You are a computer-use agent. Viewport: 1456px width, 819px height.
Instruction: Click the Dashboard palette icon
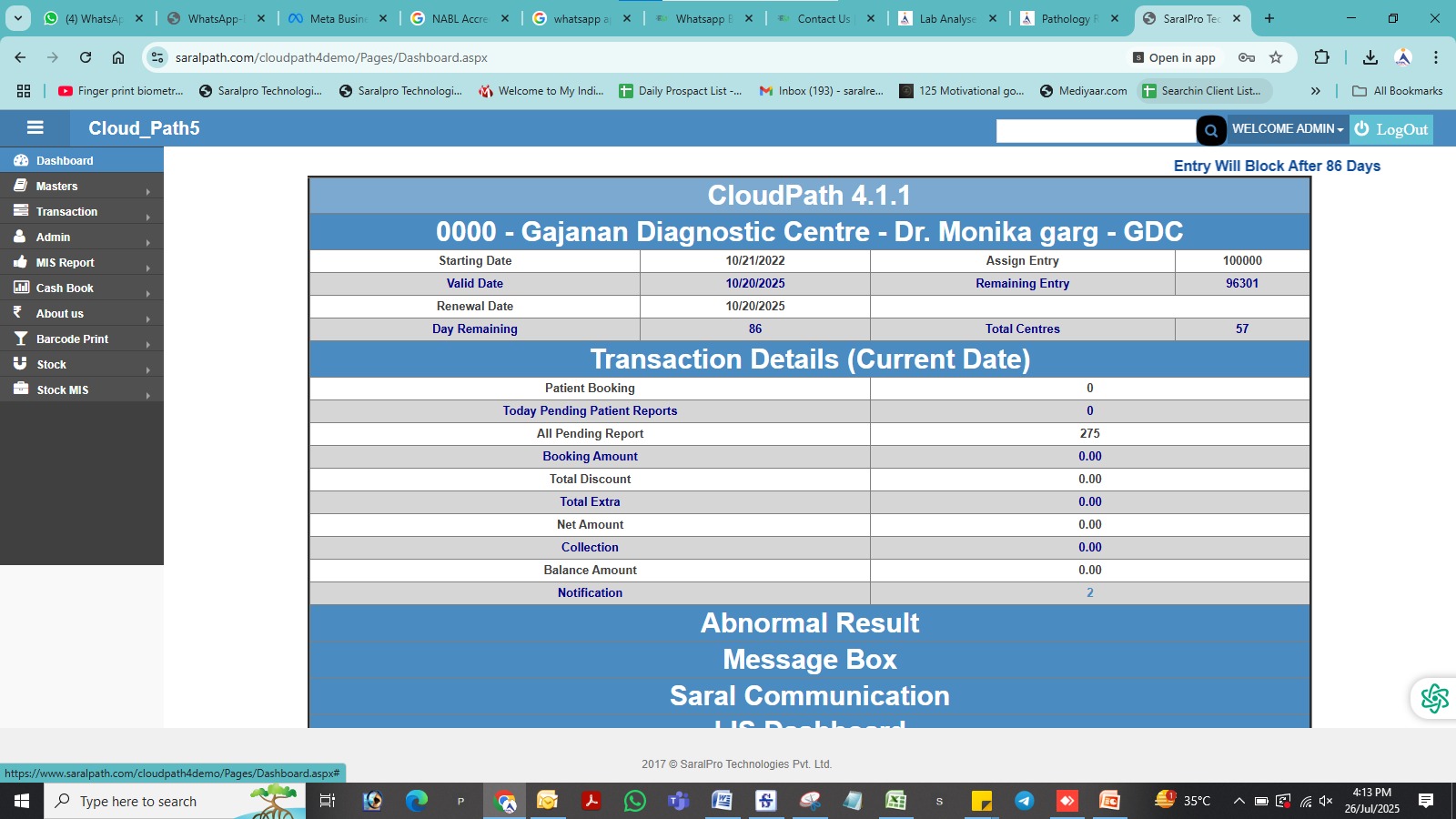pos(21,160)
